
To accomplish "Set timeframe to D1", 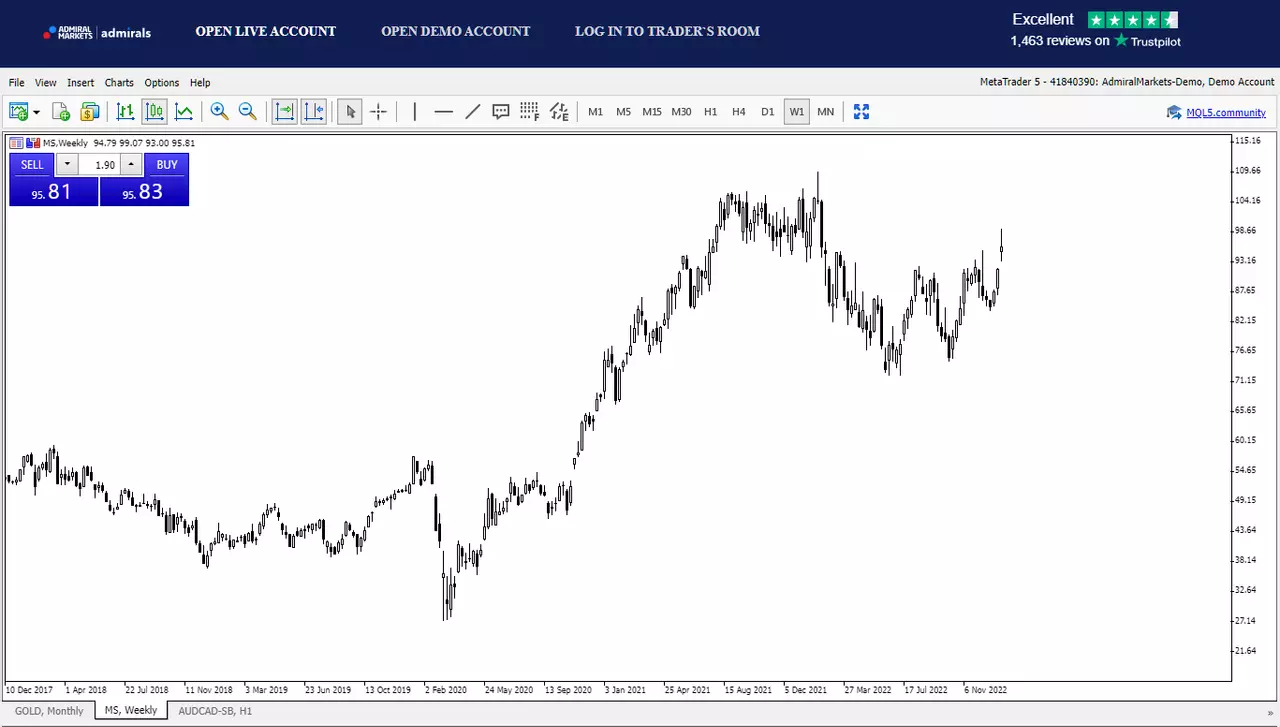I will [767, 112].
